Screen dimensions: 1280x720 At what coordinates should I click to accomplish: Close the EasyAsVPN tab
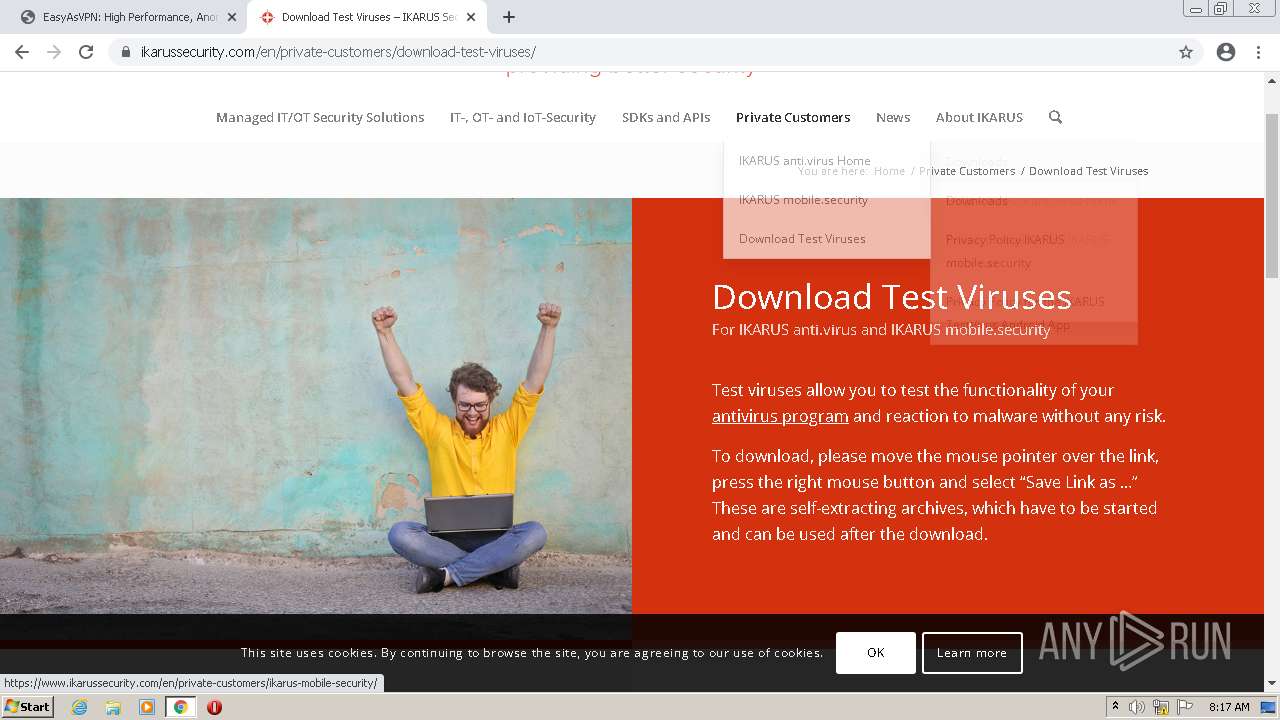(232, 17)
